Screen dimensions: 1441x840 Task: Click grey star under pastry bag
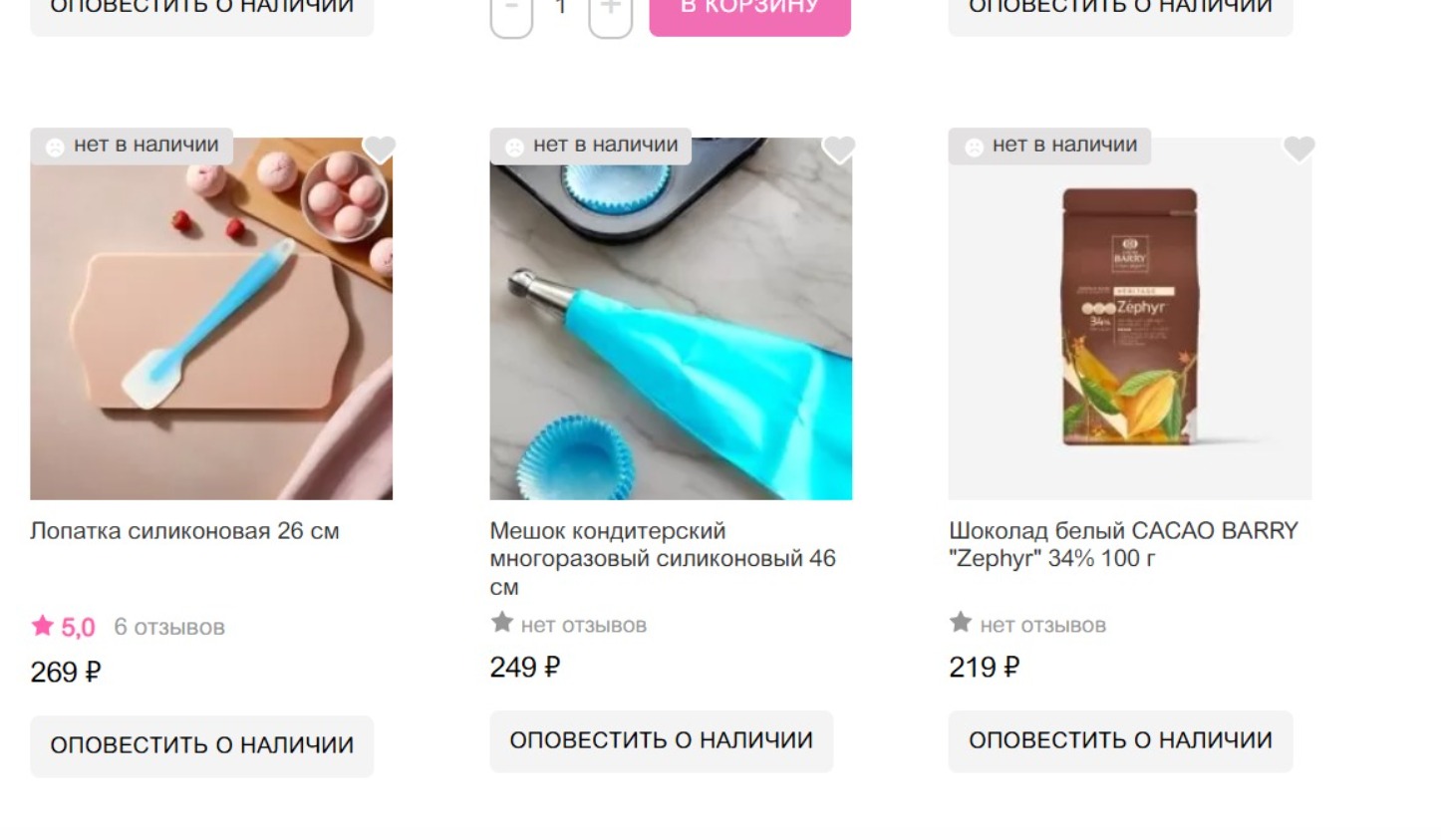tap(502, 623)
